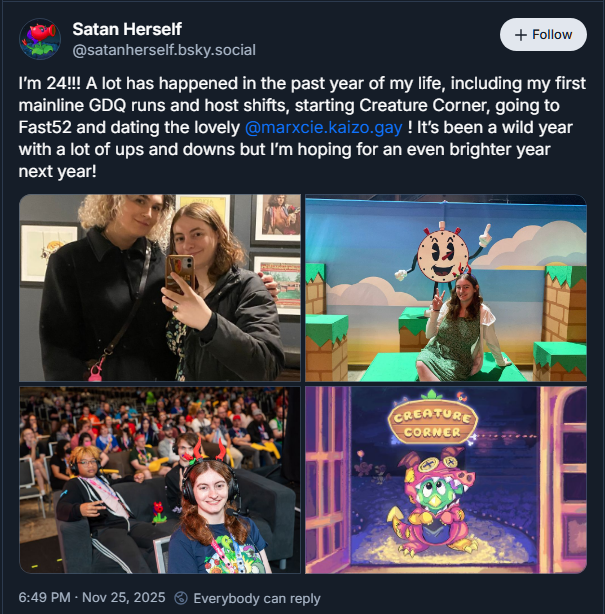This screenshot has width=605, height=614.
Task: Click the Creature Corner sign in artwork
Action: click(x=433, y=421)
